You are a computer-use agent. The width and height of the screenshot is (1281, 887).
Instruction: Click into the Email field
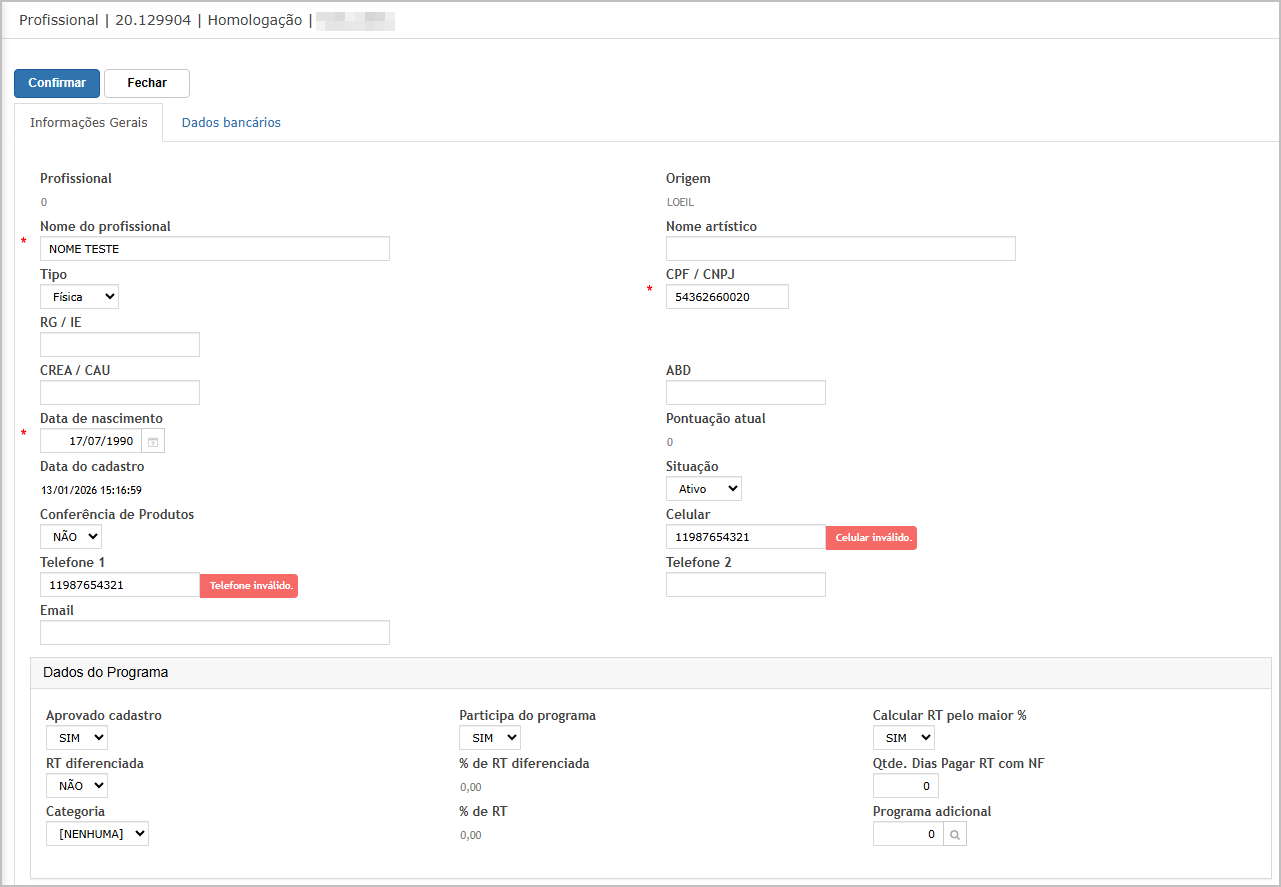click(215, 633)
